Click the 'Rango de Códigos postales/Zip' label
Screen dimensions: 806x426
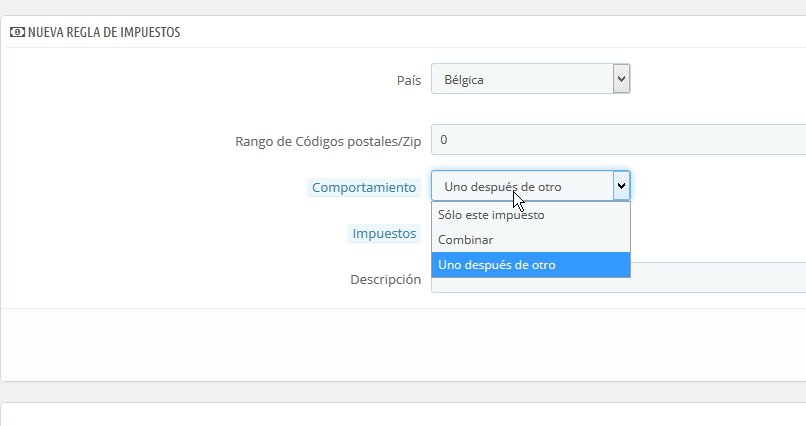pos(327,141)
